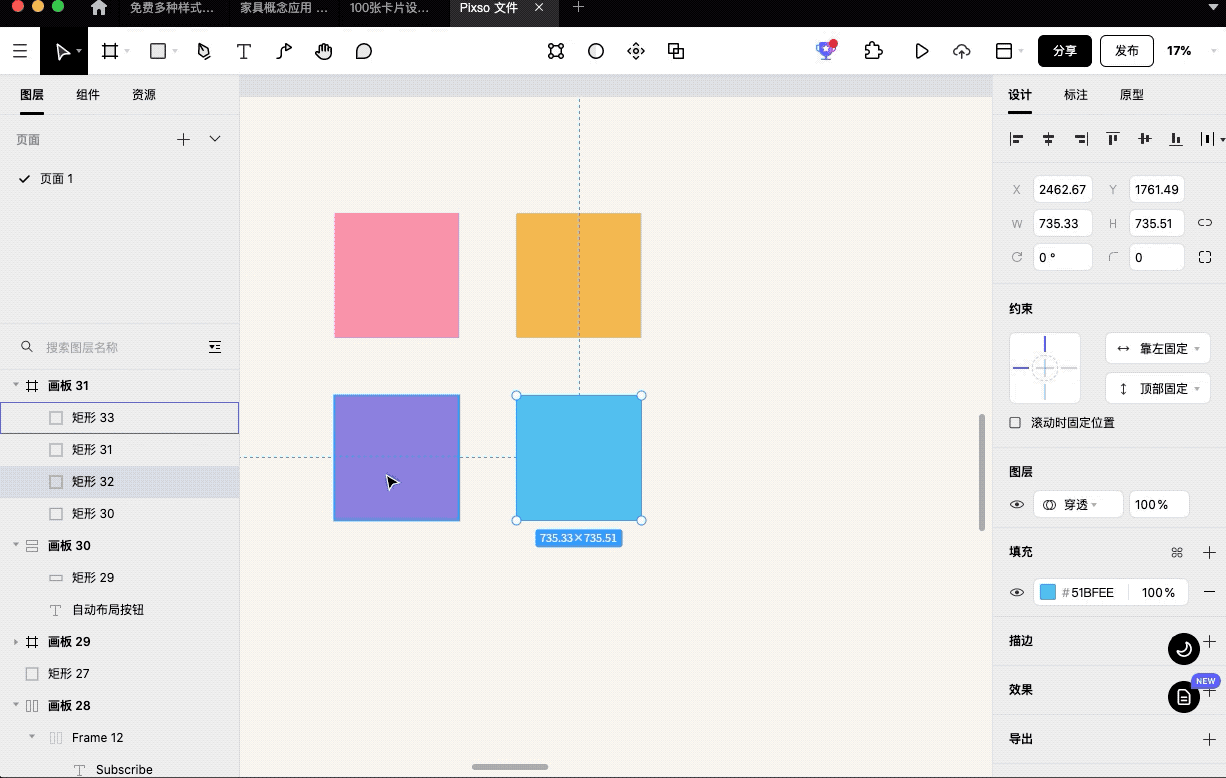
Task: Select the pink square on canvas
Action: coord(397,275)
